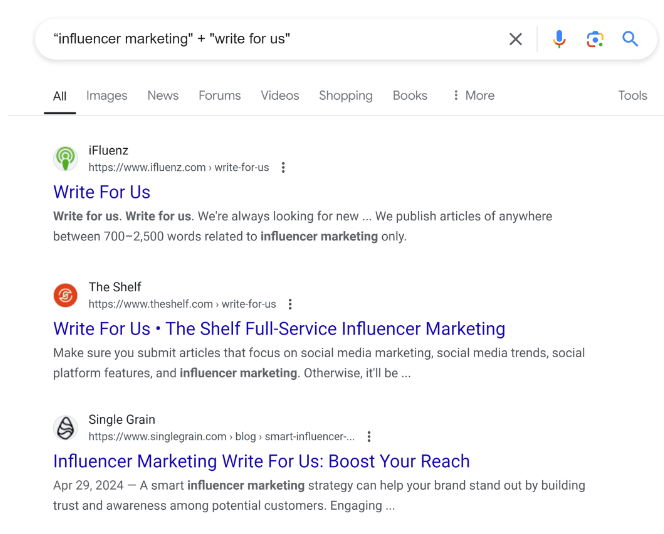Viewport: 664px width, 534px height.
Task: Click the blue magnifying glass search icon
Action: coord(630,39)
